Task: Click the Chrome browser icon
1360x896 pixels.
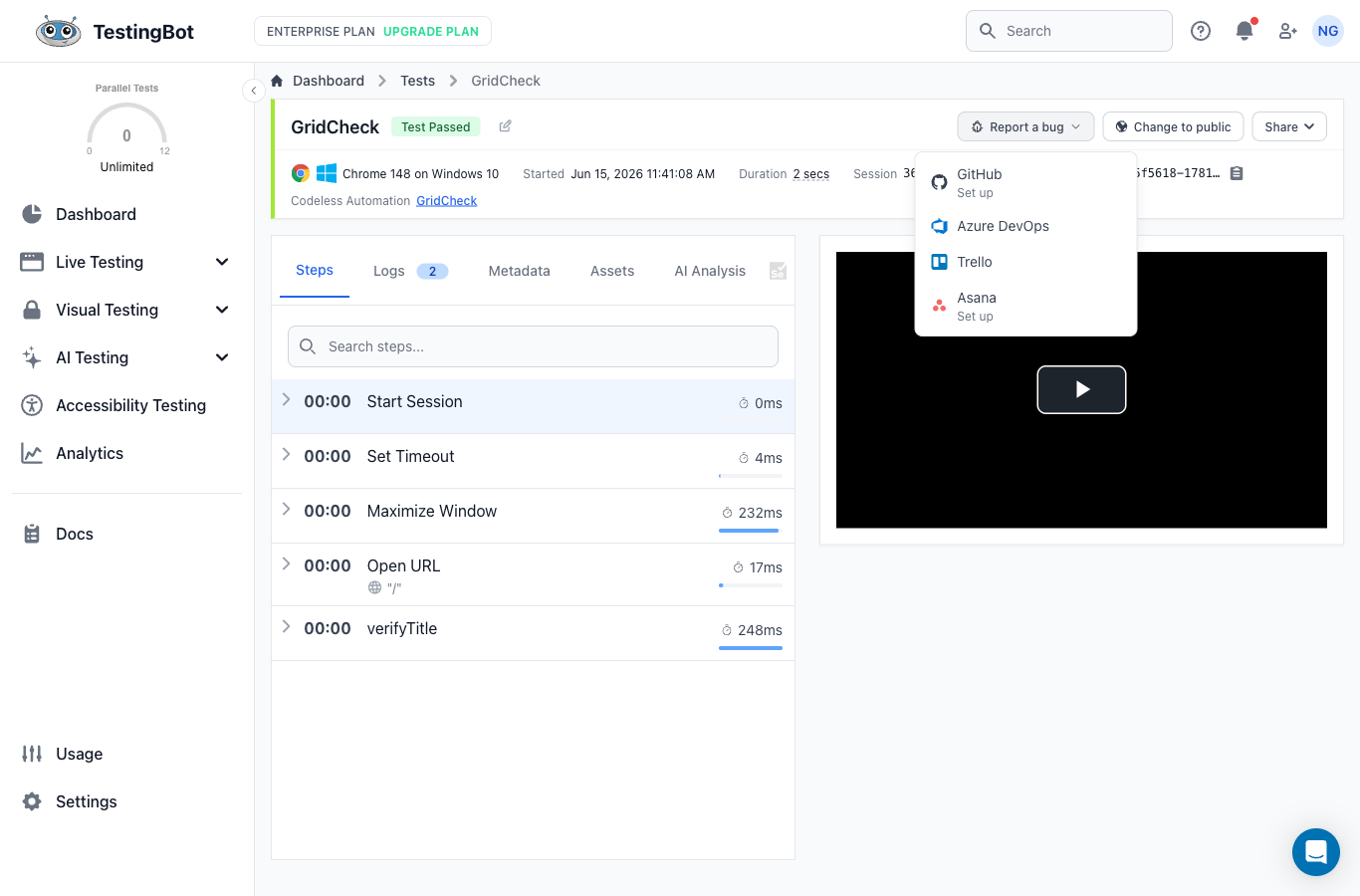Action: (x=300, y=173)
